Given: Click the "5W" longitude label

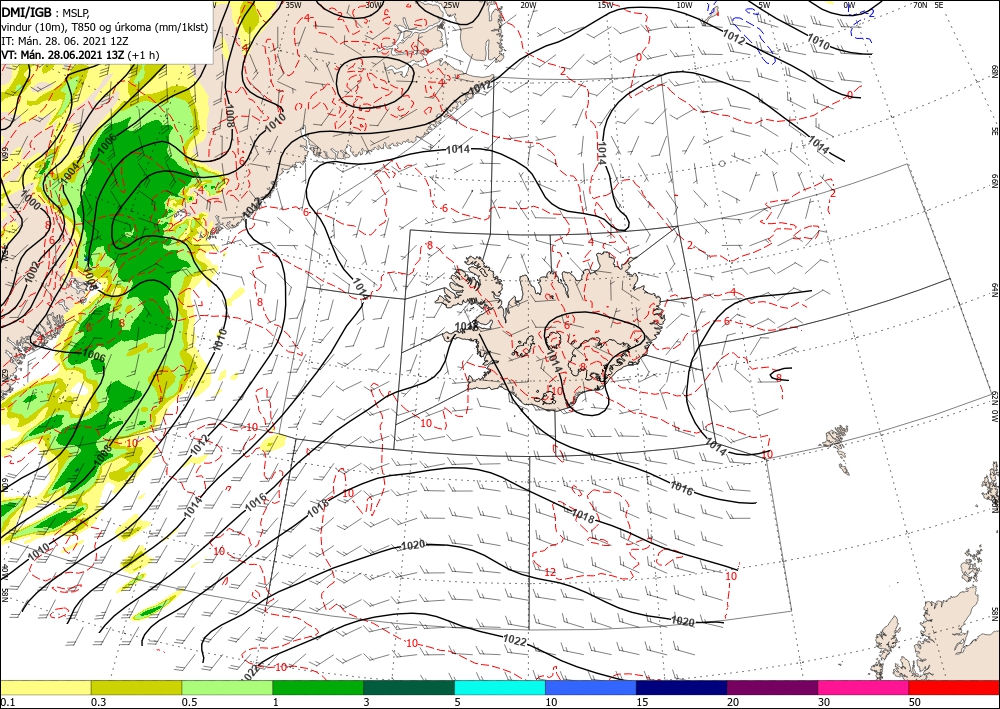Looking at the screenshot, I should click(x=764, y=5).
